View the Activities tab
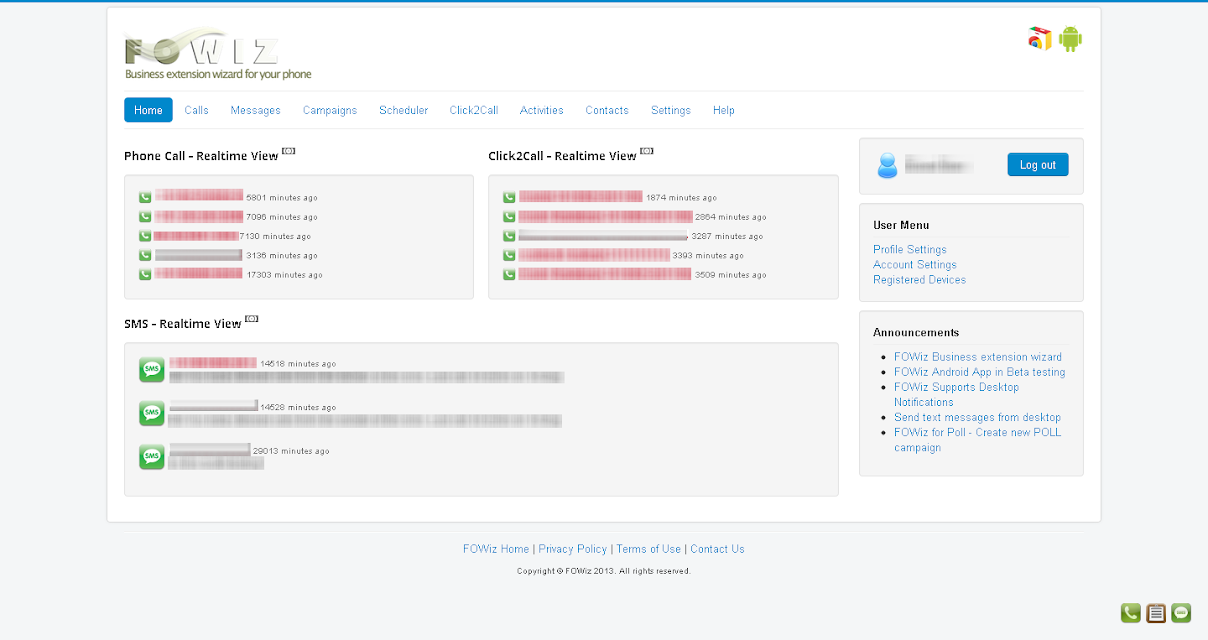The height and width of the screenshot is (640, 1208). pyautogui.click(x=542, y=110)
